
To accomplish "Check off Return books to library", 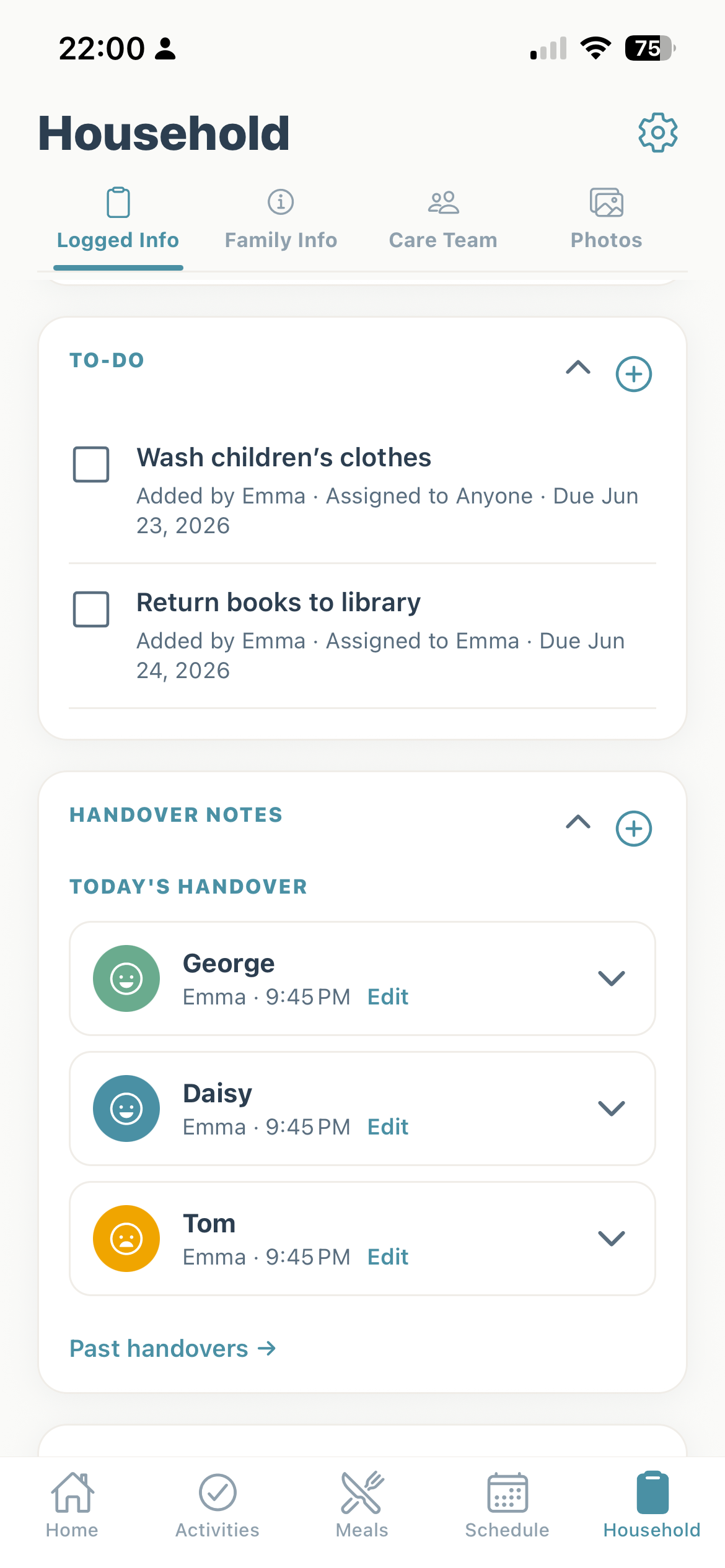I will click(x=91, y=609).
